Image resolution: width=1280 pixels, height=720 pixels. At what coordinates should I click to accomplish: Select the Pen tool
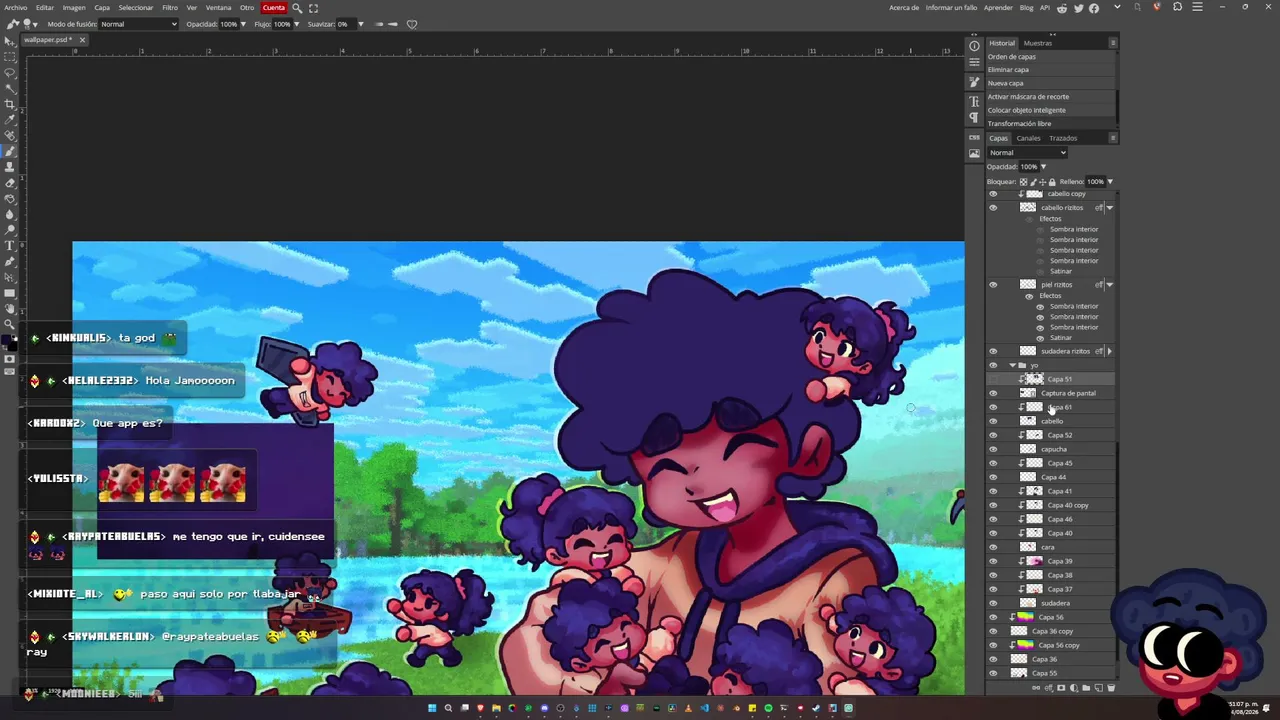click(10, 262)
